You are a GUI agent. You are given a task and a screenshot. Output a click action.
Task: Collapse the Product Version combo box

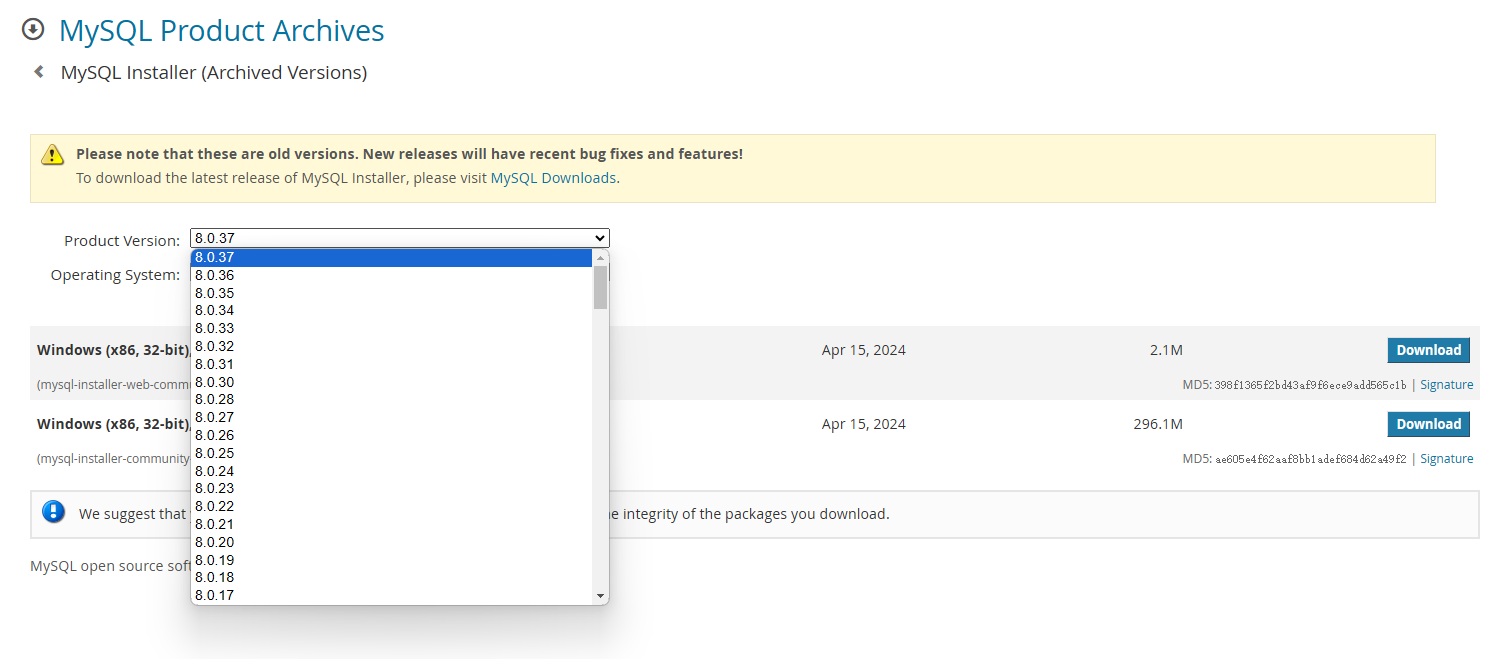pos(400,238)
